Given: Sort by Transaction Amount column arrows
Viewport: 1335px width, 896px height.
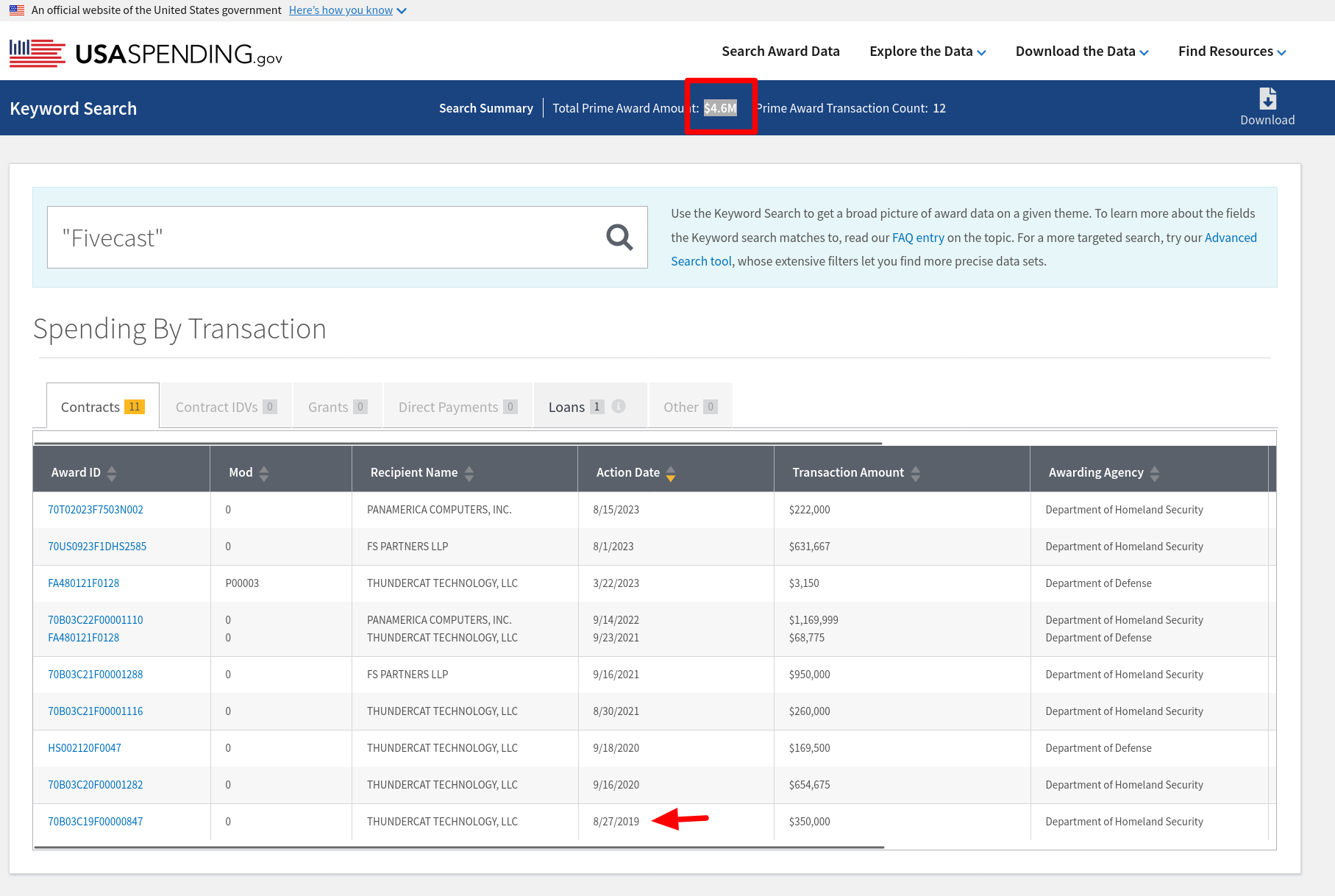Looking at the screenshot, I should [916, 473].
